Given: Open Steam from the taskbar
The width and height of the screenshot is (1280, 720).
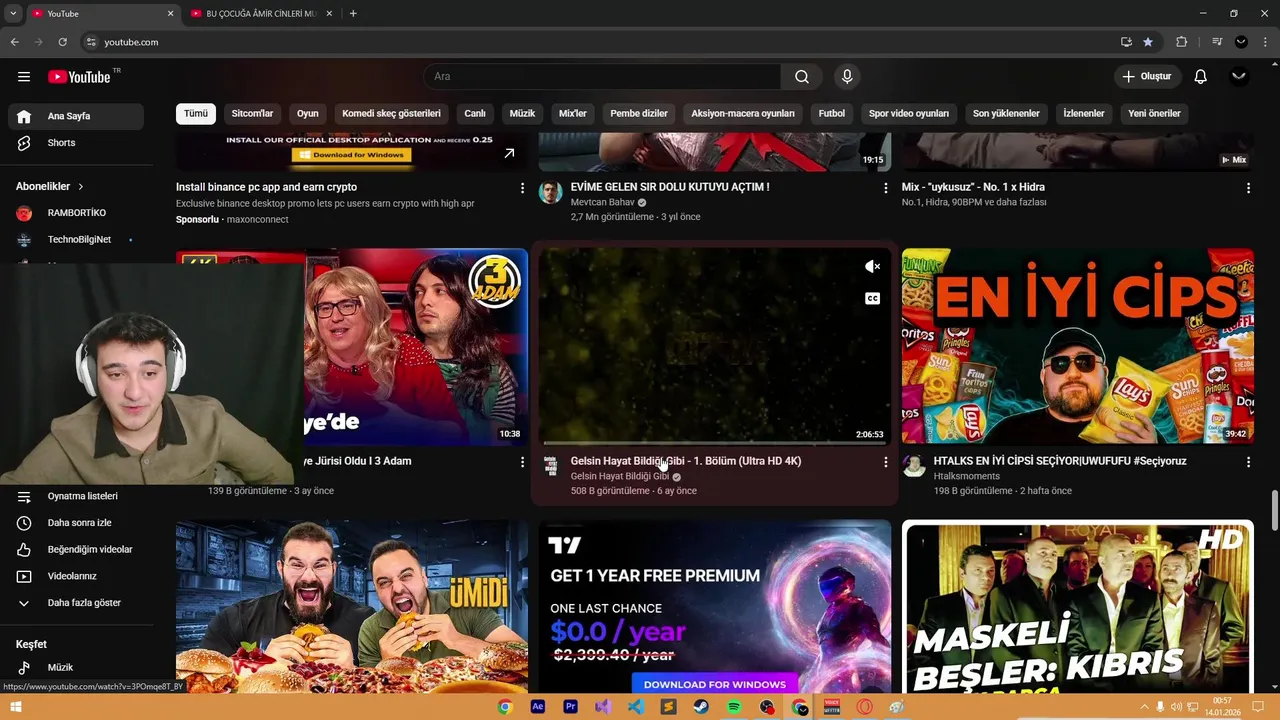Looking at the screenshot, I should [x=701, y=707].
